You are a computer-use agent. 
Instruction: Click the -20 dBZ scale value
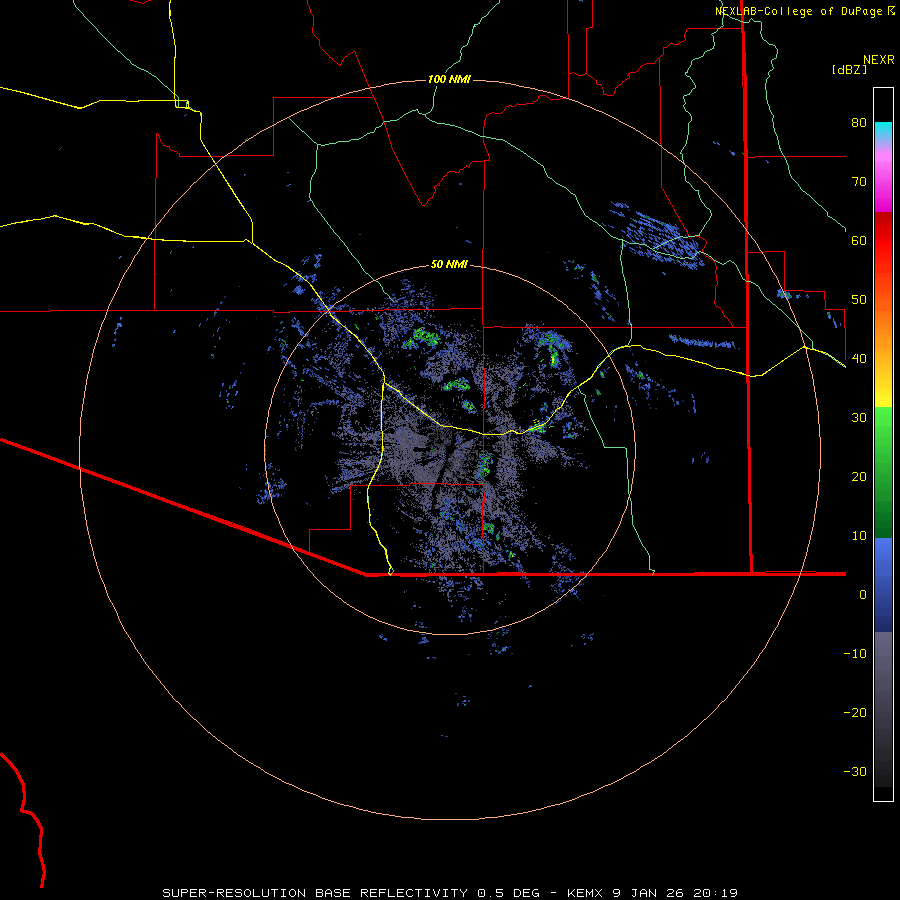point(855,713)
